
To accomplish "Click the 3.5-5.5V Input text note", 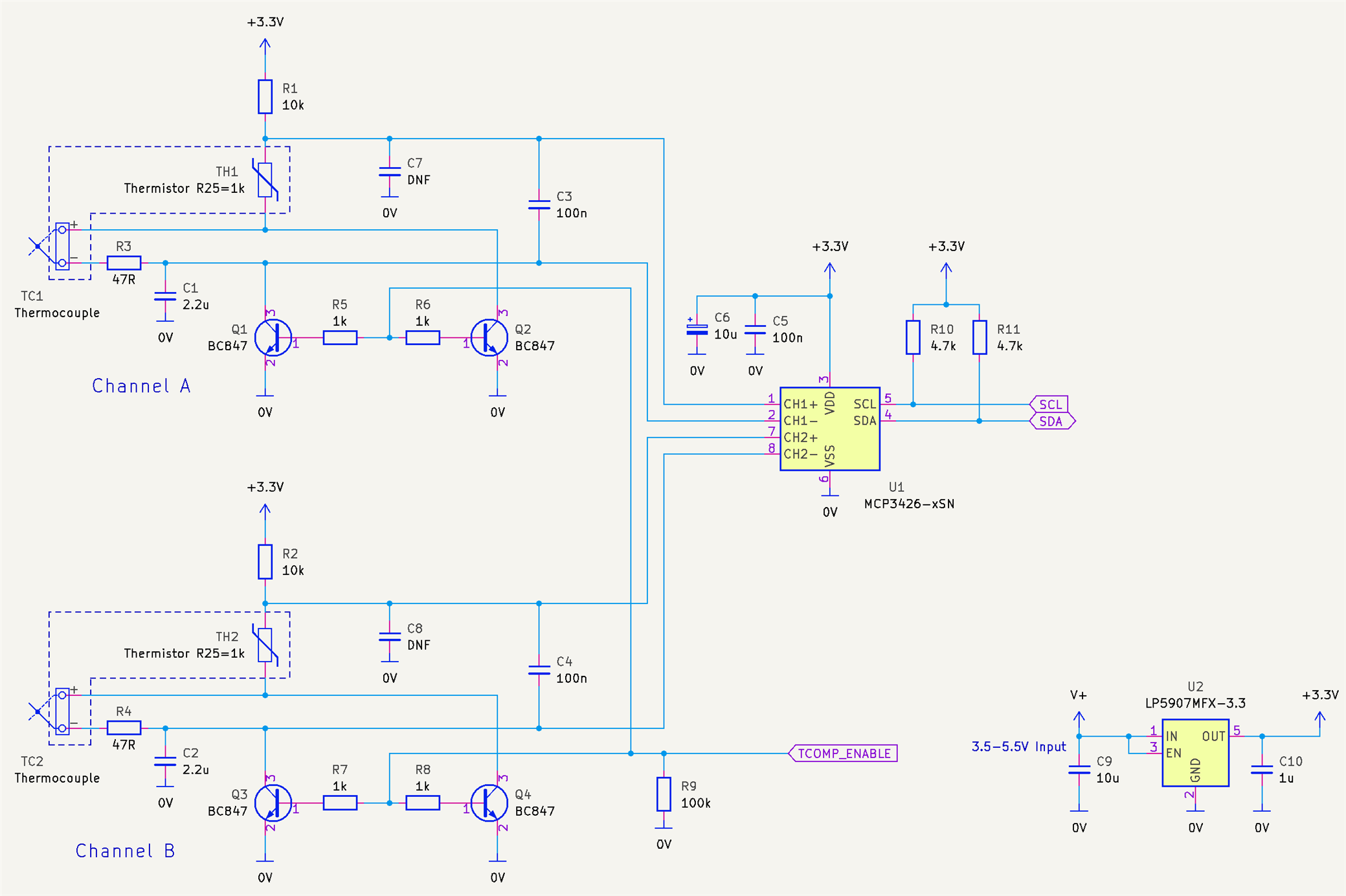I will [1018, 746].
